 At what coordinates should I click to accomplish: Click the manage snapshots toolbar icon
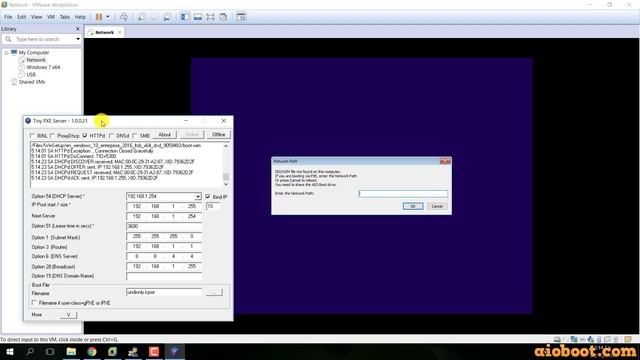tap(167, 17)
